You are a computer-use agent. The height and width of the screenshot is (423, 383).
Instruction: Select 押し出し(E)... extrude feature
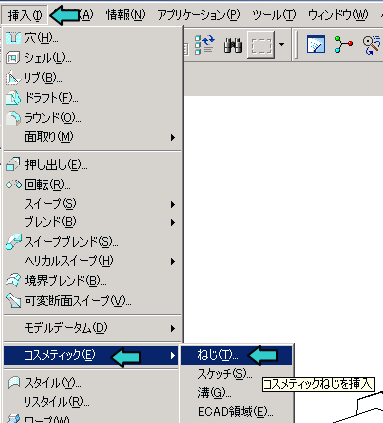point(93,165)
